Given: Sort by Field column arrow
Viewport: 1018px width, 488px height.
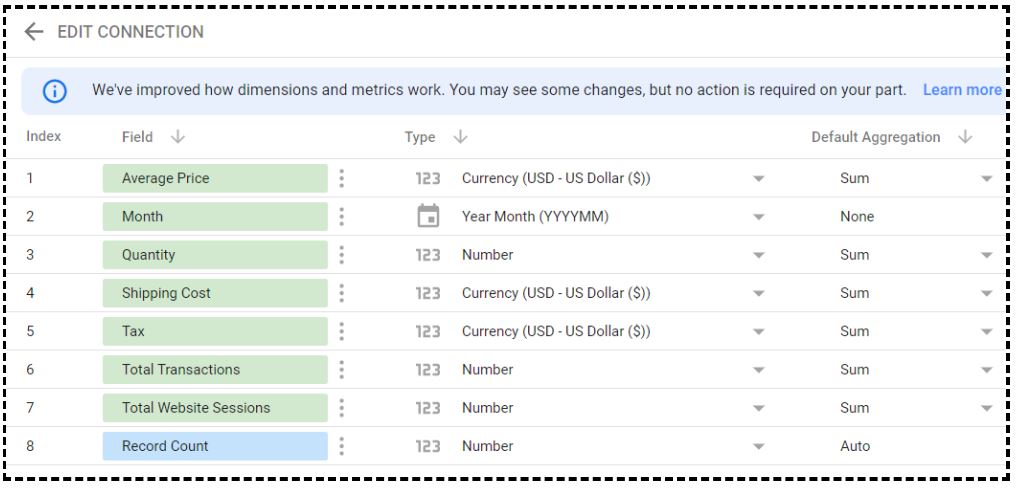Looking at the screenshot, I should pos(177,137).
